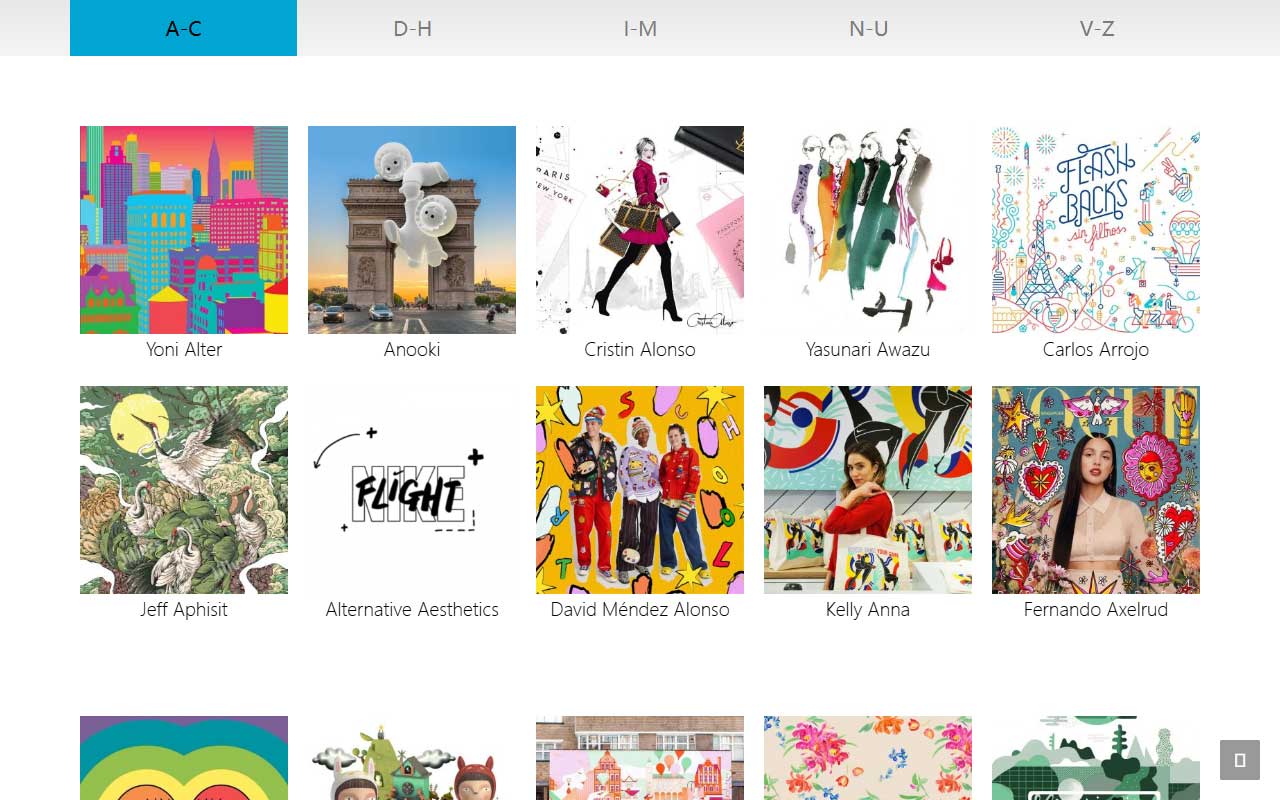Open the cartoon characters with house thumbnail
The image size is (1280, 800).
click(412, 758)
